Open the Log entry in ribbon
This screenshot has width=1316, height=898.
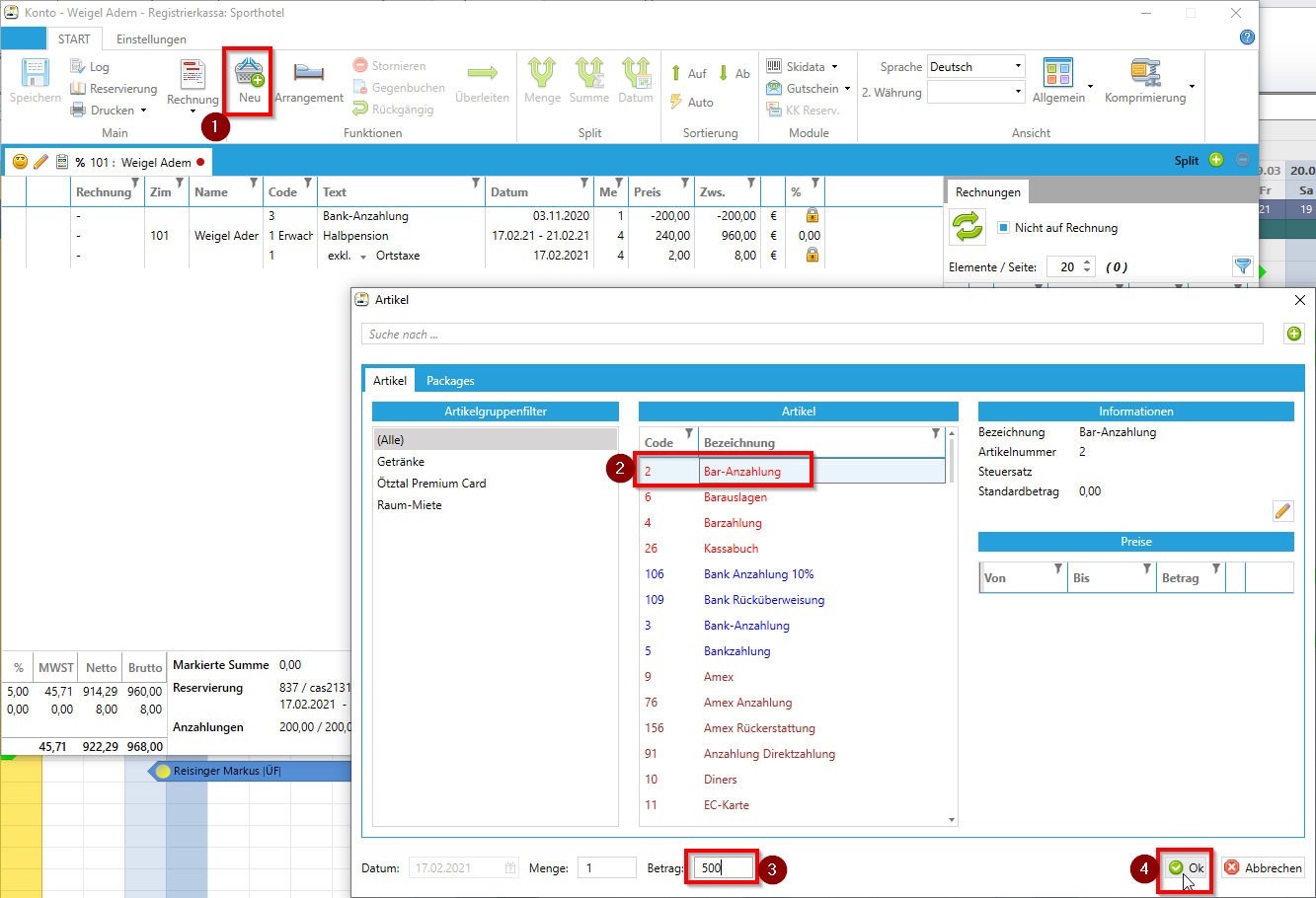[90, 67]
